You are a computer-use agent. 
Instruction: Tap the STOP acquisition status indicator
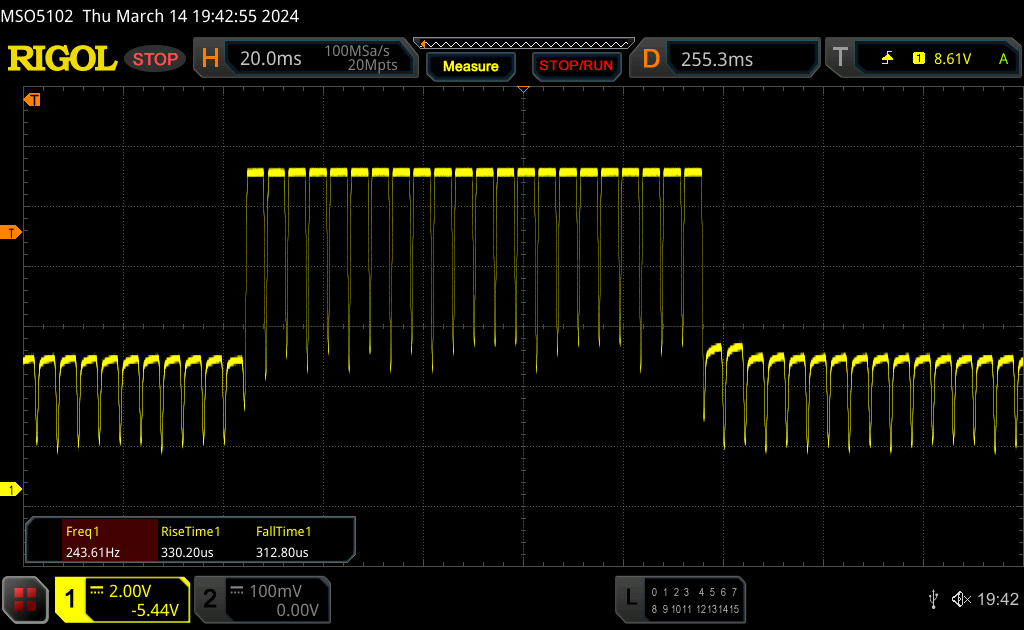click(x=155, y=59)
